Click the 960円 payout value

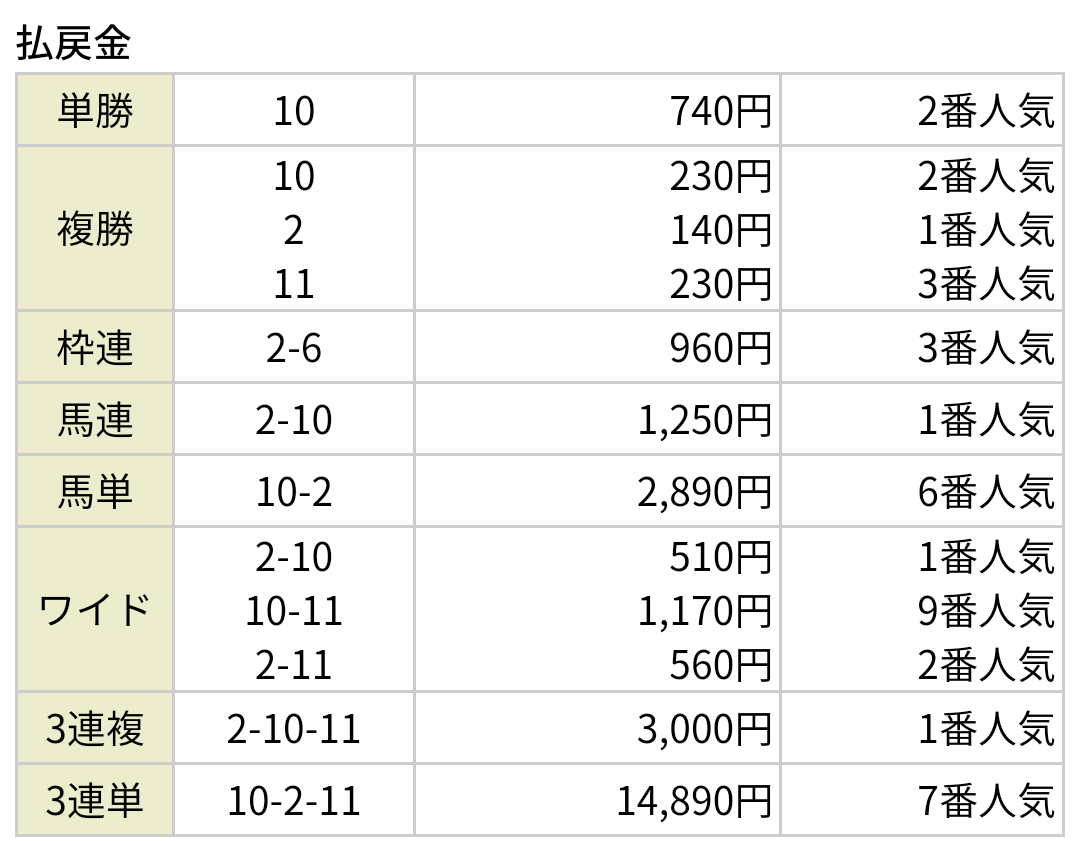(x=720, y=349)
